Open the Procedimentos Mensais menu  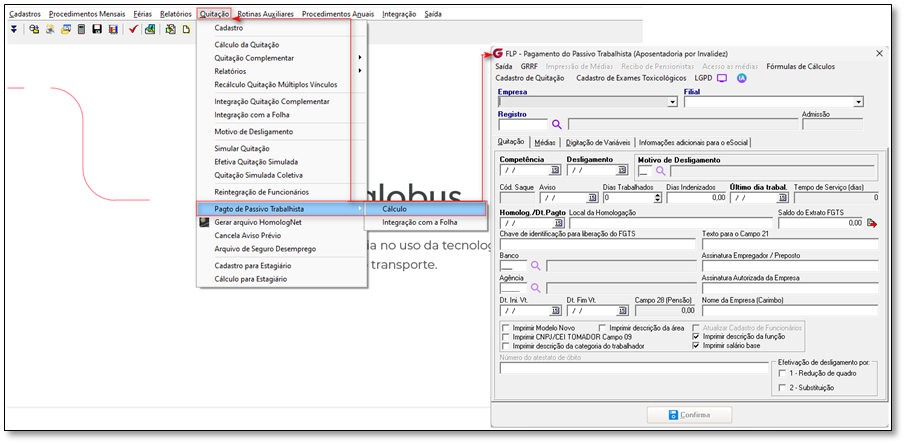[87, 14]
